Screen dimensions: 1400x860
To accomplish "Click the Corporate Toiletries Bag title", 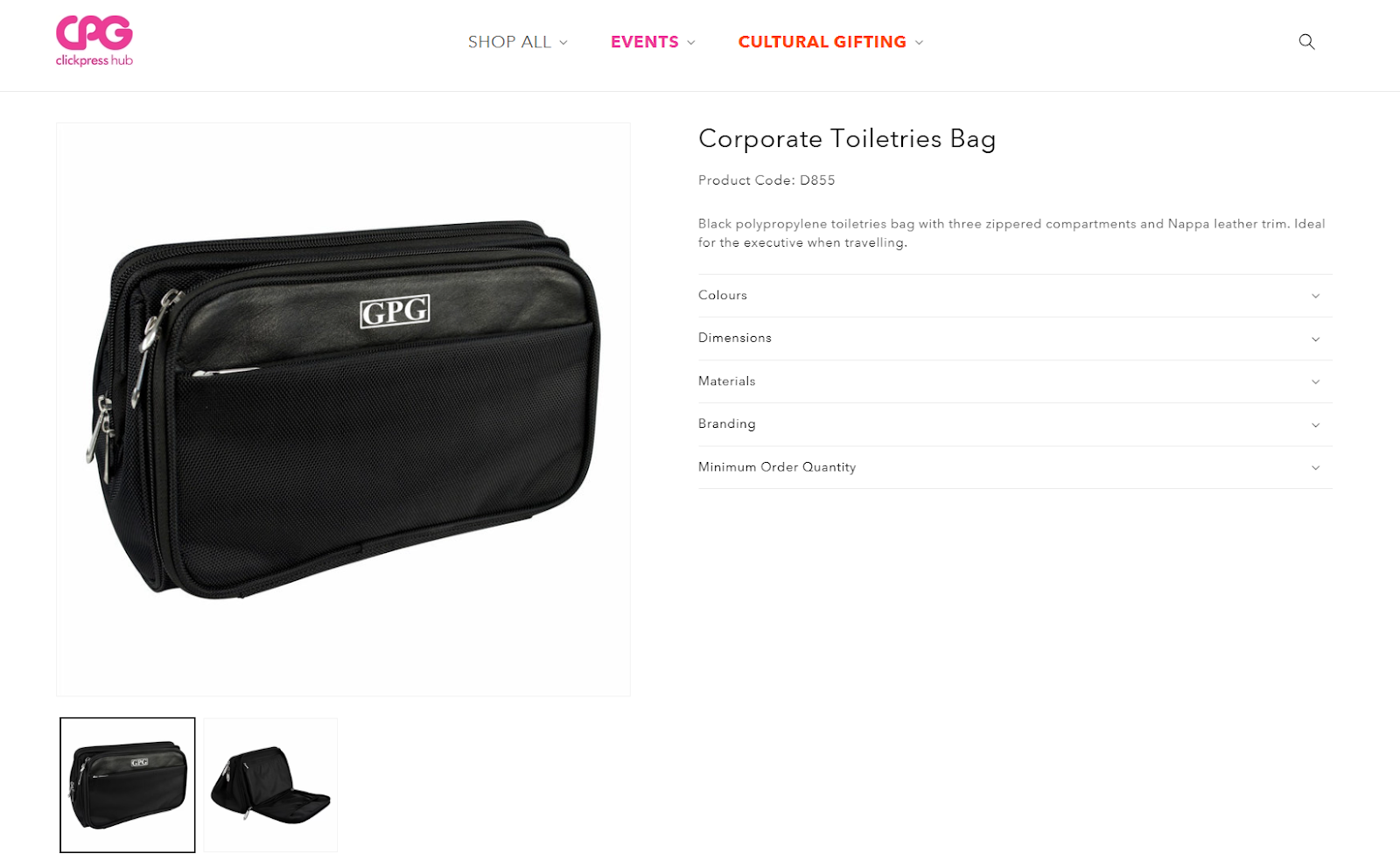I will coord(847,139).
